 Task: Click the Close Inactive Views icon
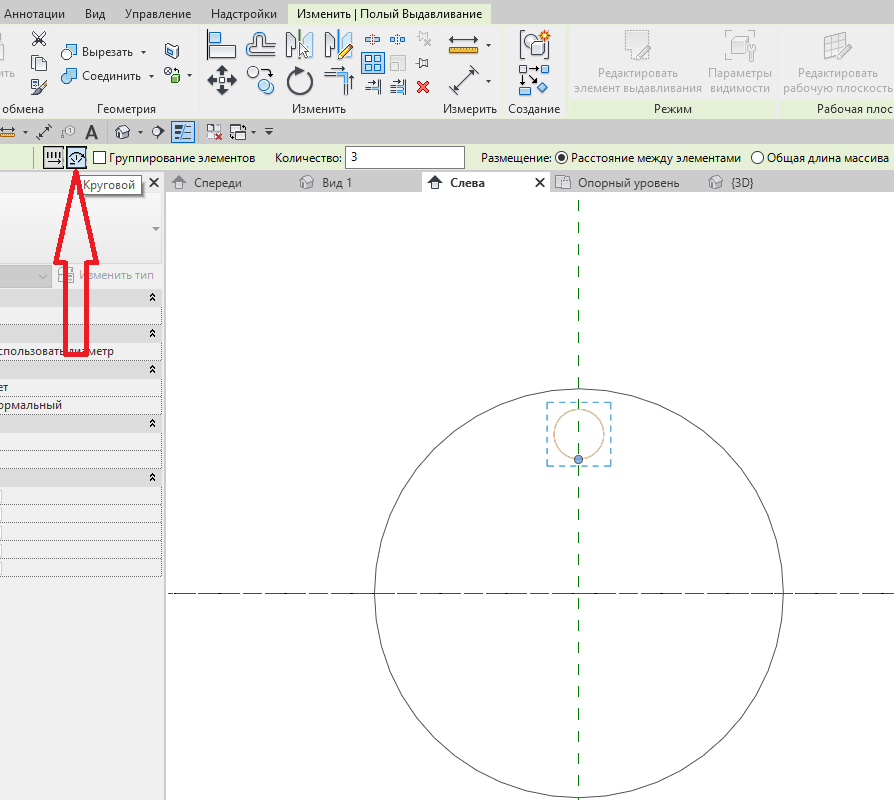pos(214,132)
